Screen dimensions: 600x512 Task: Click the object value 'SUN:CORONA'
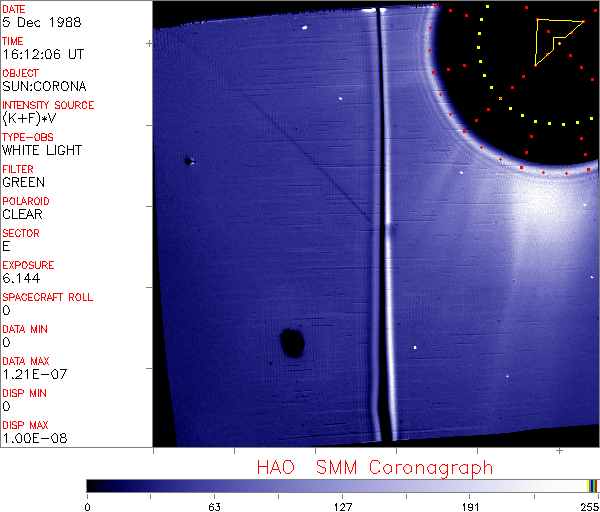click(44, 86)
